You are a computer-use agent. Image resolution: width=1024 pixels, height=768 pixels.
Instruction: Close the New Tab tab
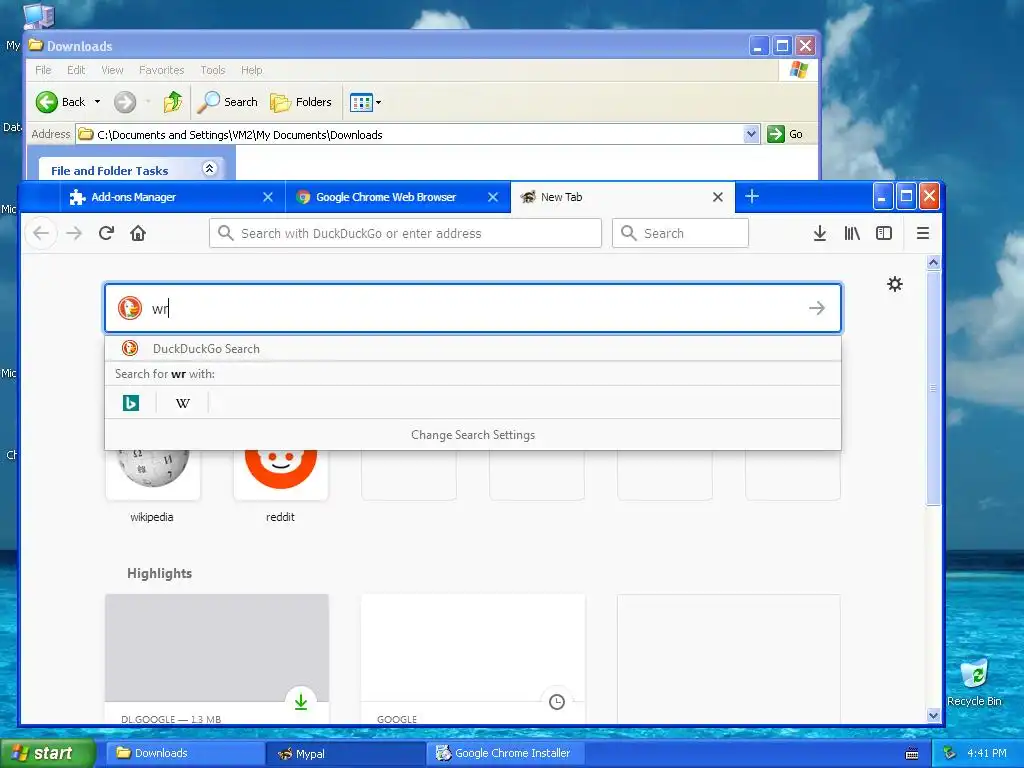coord(718,197)
